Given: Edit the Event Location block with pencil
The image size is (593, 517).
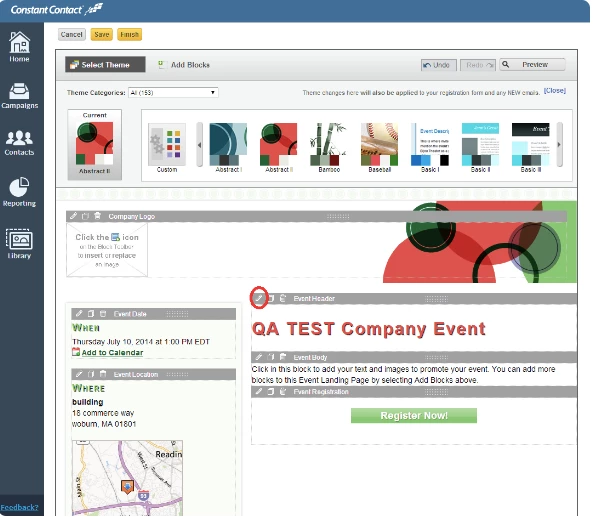Looking at the screenshot, I should (79, 374).
